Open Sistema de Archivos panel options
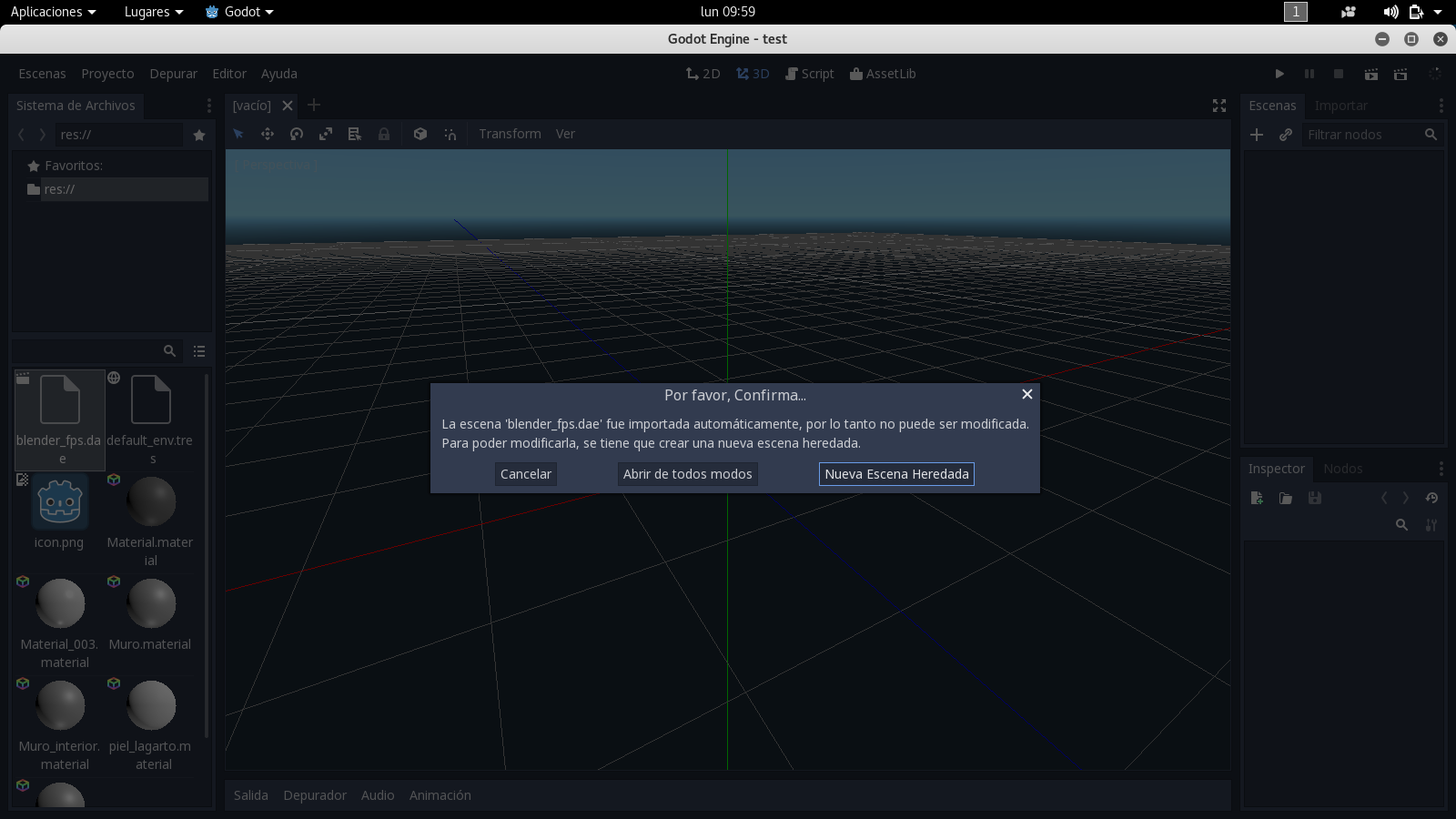Screen dimensions: 1456x819 208,106
